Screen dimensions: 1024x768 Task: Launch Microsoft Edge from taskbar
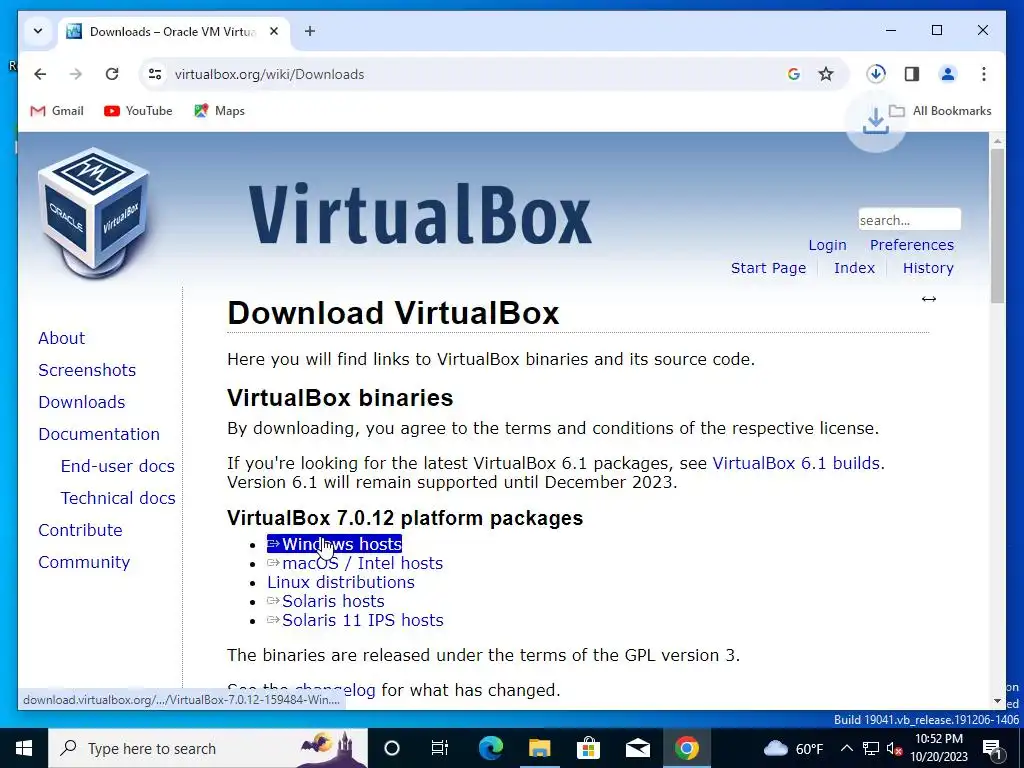[490, 748]
